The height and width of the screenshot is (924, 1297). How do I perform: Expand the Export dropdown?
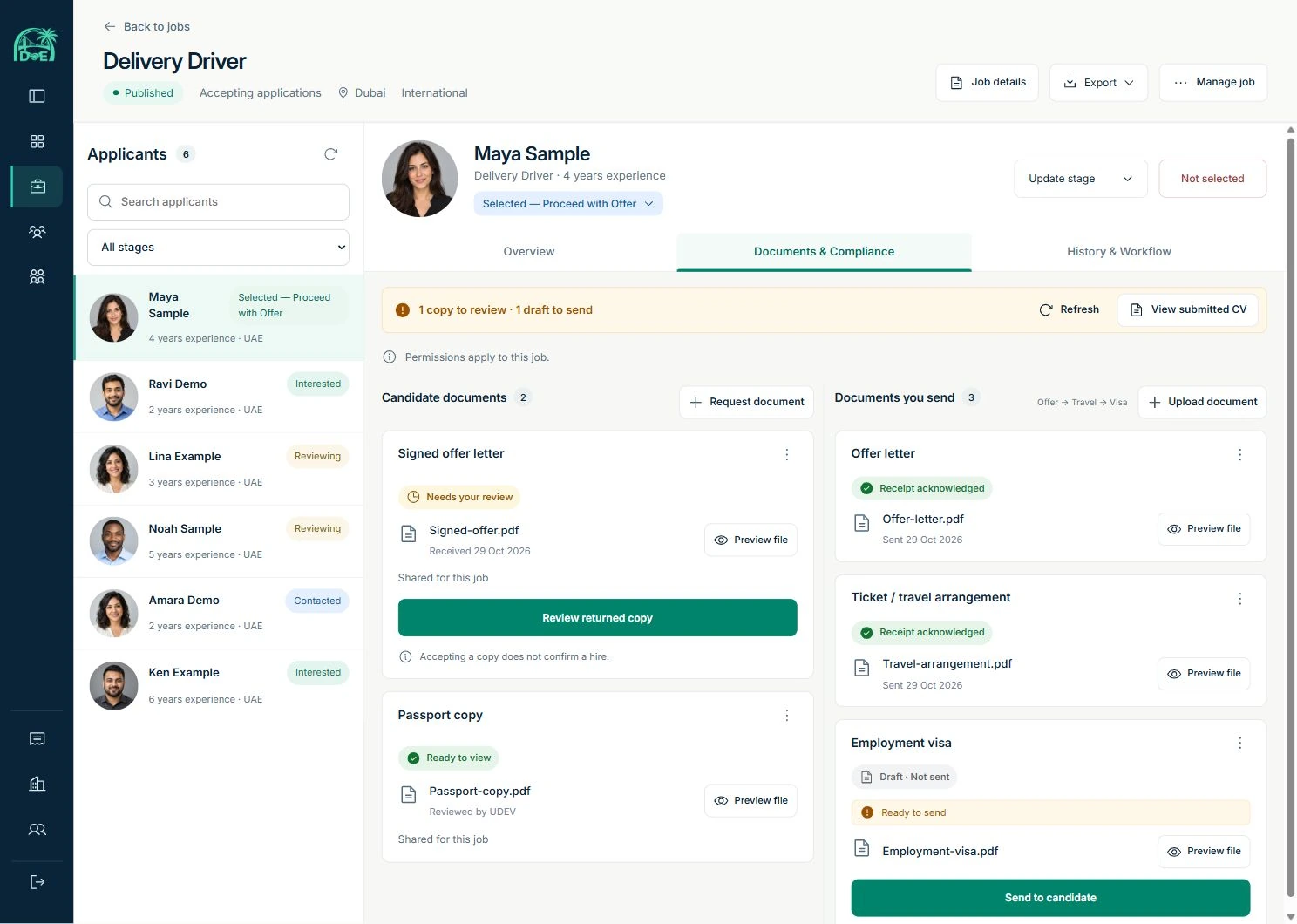[x=1098, y=83]
